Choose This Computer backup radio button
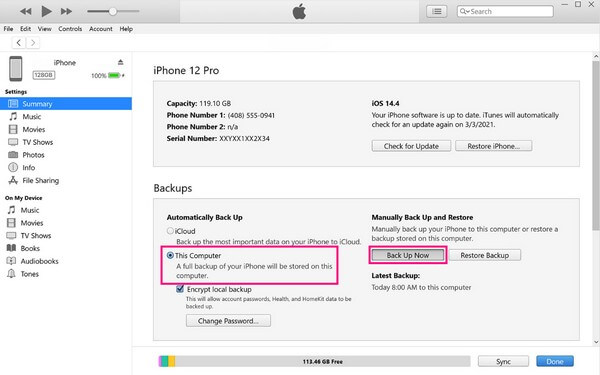The height and width of the screenshot is (375, 600). (x=170, y=255)
